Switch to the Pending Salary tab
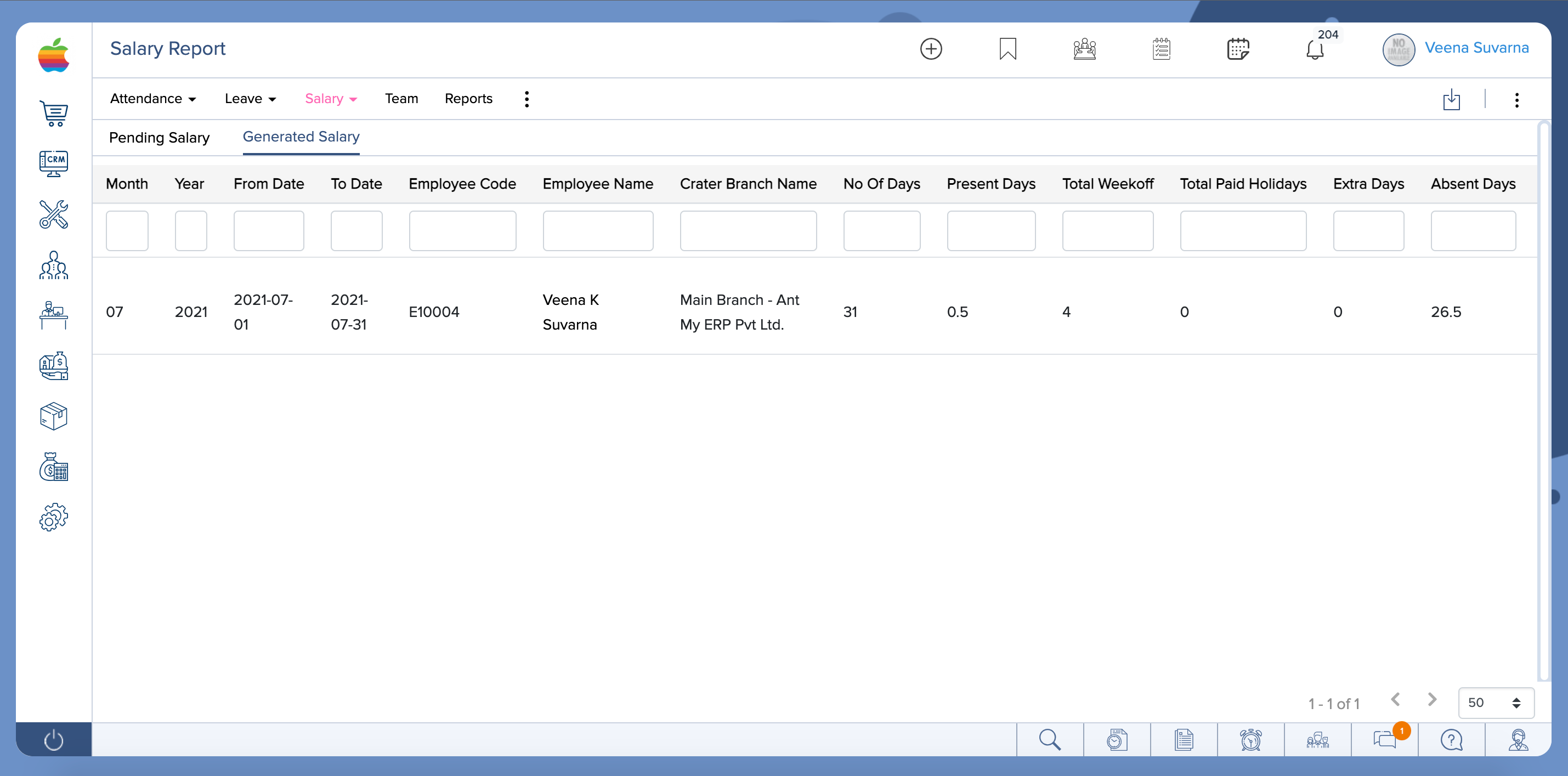Viewport: 1568px width, 776px height. [x=159, y=138]
